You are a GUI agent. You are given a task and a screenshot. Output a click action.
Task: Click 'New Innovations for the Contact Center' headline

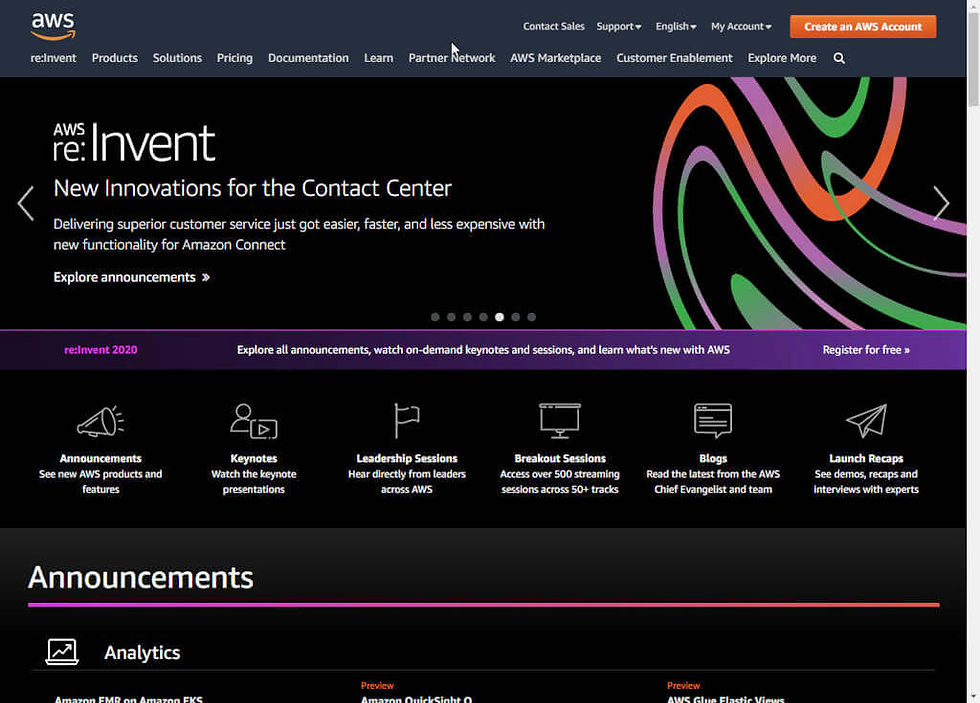(252, 188)
